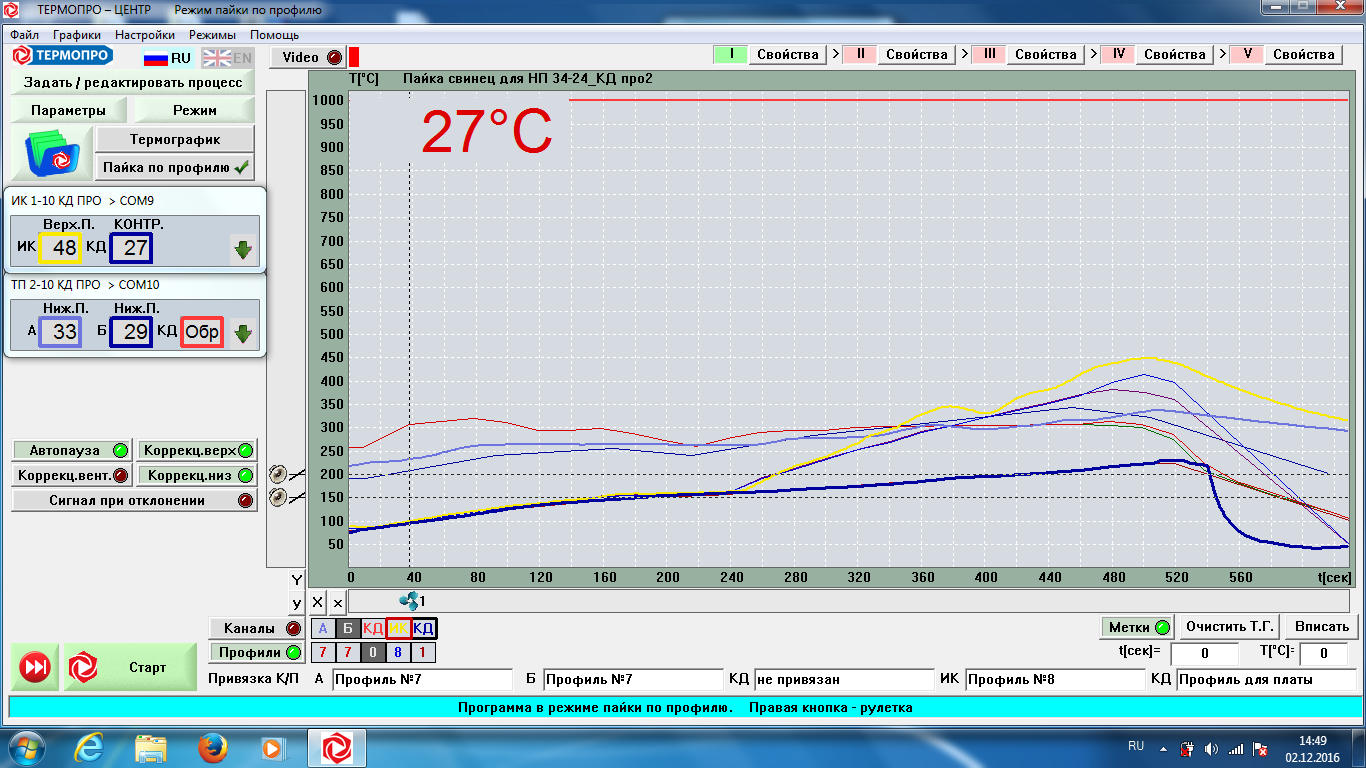The image size is (1366, 768).
Task: Click the t[сек]= input field
Action: point(1205,654)
